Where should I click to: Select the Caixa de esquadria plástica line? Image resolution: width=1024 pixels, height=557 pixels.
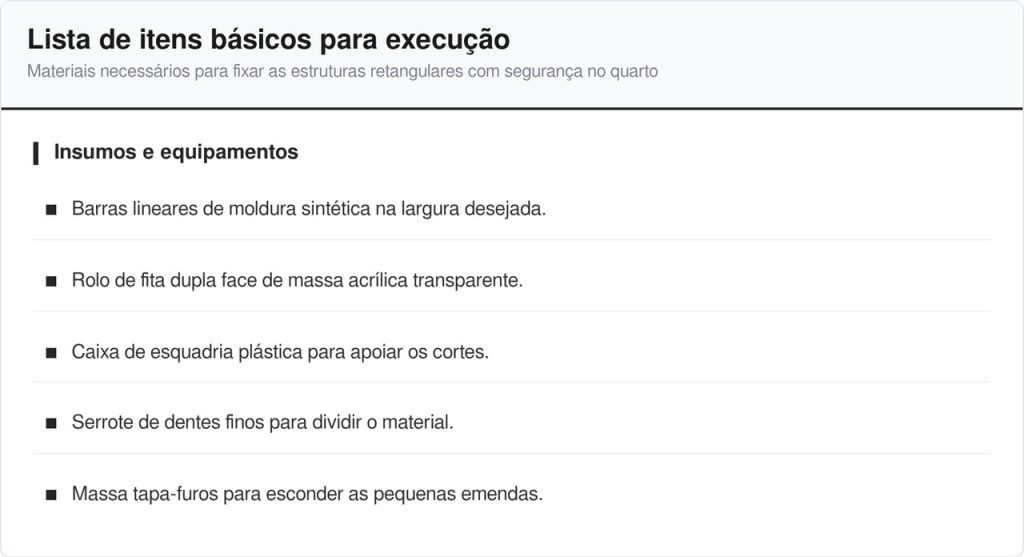pyautogui.click(x=280, y=352)
